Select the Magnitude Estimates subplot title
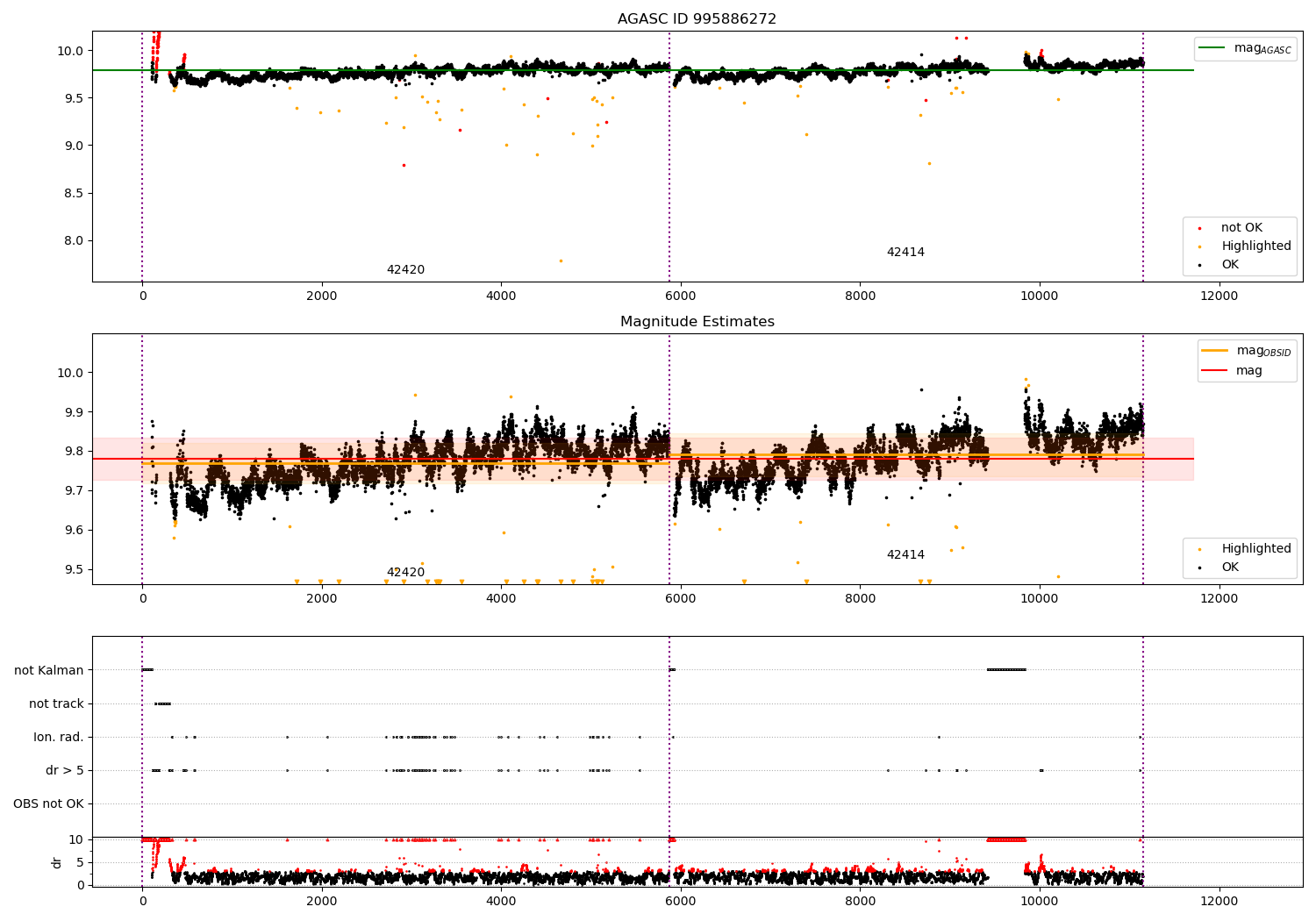Image resolution: width=1316 pixels, height=921 pixels. pos(697,322)
